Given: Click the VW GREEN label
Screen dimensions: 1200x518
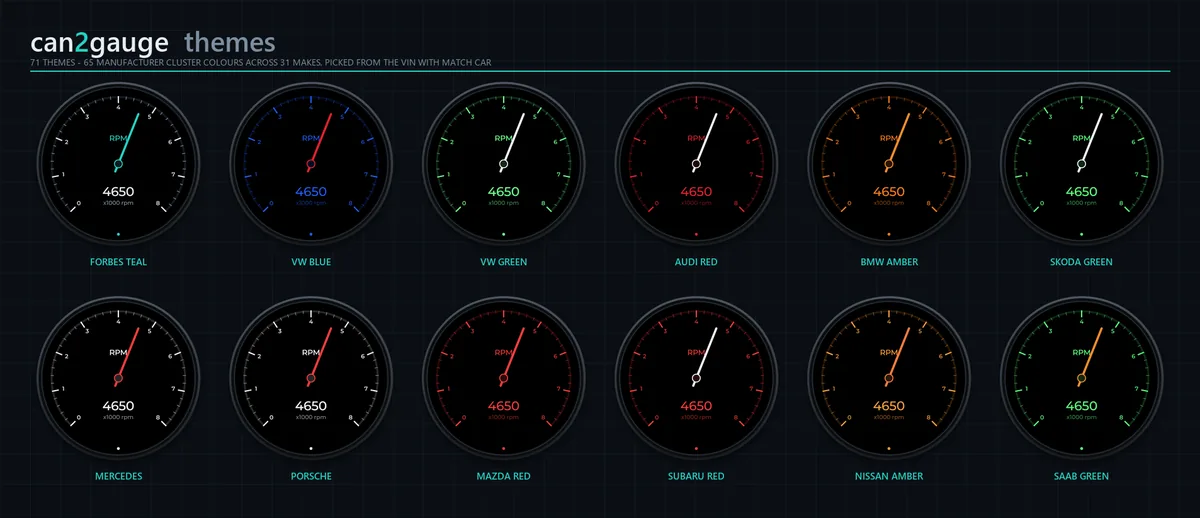Looking at the screenshot, I should (503, 262).
